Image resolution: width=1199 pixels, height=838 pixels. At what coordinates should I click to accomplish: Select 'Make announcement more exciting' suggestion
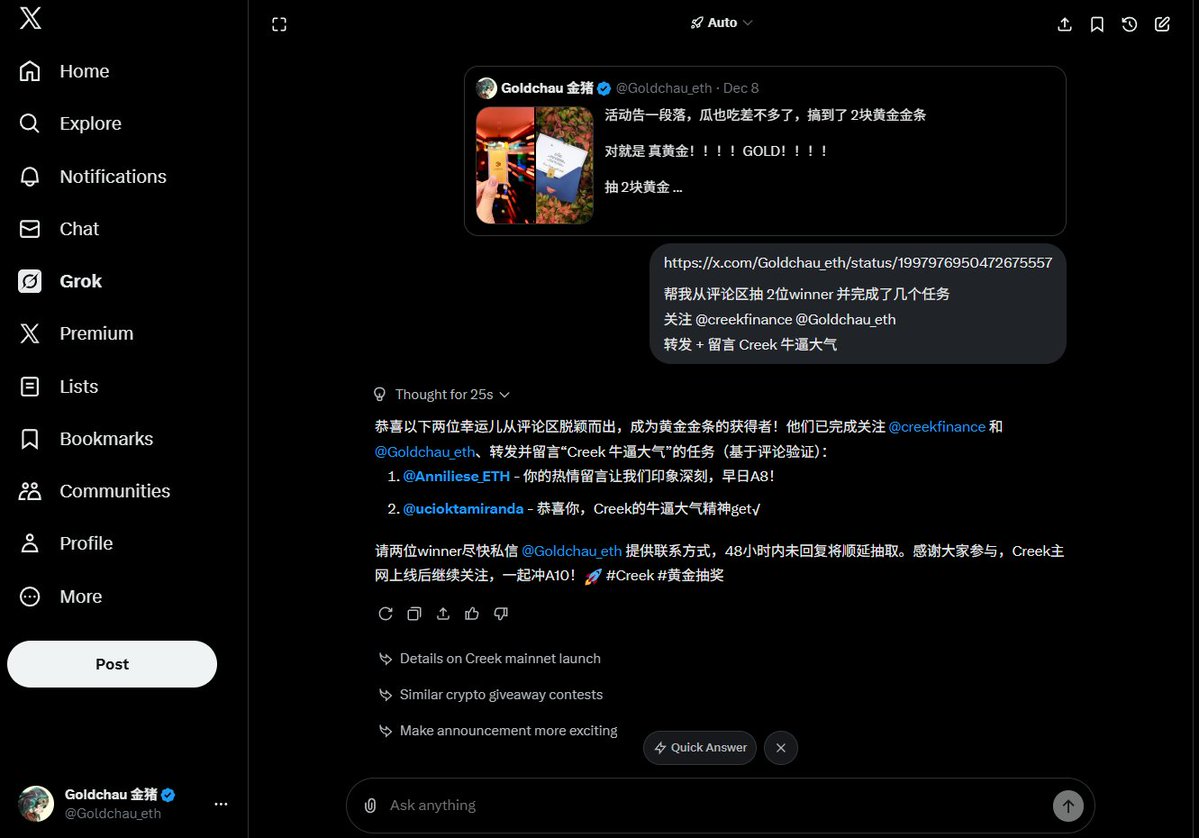click(499, 731)
